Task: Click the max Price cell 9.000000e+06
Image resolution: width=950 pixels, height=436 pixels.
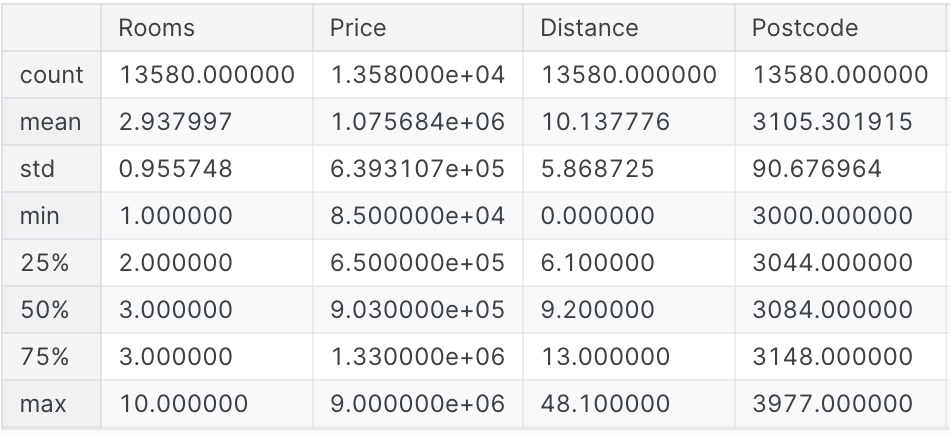Action: click(x=417, y=404)
